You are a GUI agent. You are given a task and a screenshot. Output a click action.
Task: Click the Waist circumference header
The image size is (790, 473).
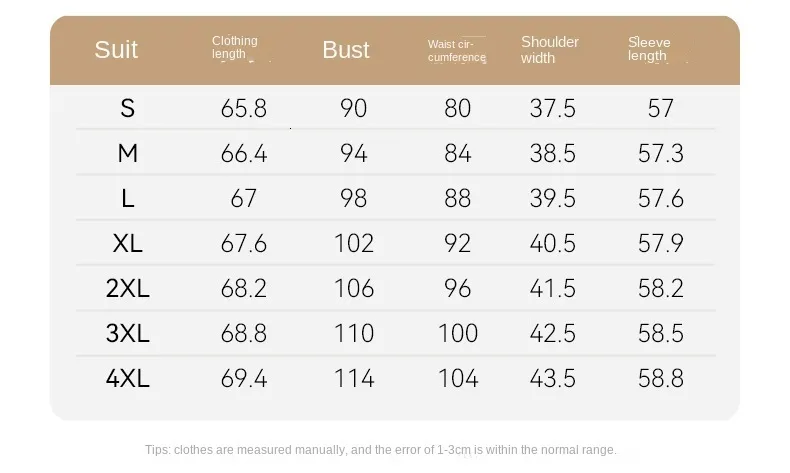click(x=457, y=50)
